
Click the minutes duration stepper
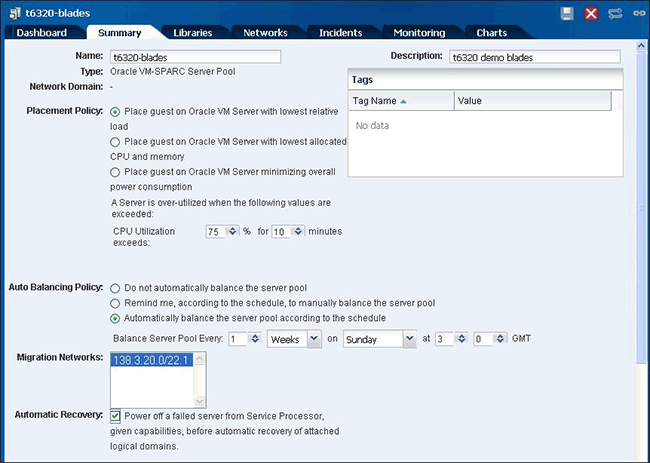tap(298, 231)
